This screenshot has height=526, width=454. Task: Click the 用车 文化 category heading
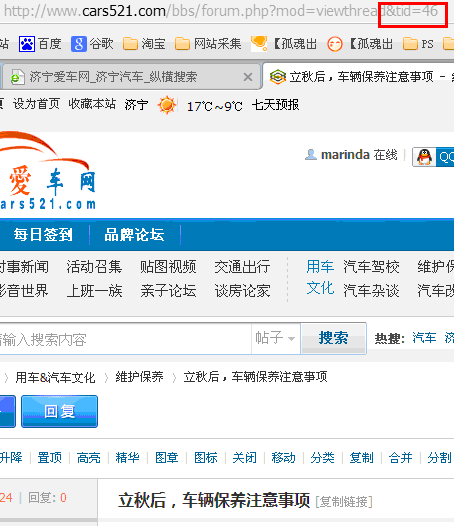point(320,277)
